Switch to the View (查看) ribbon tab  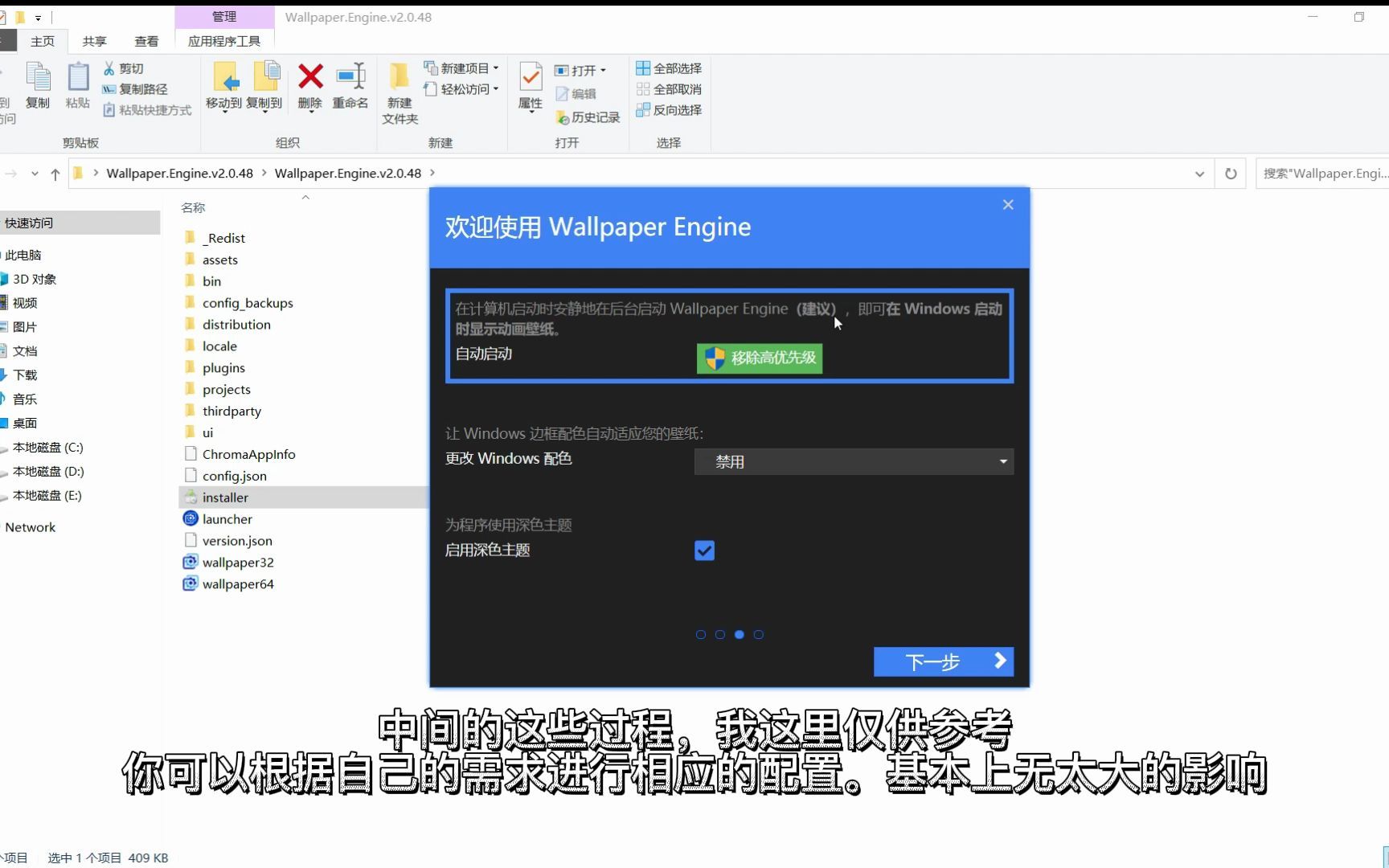tap(146, 41)
